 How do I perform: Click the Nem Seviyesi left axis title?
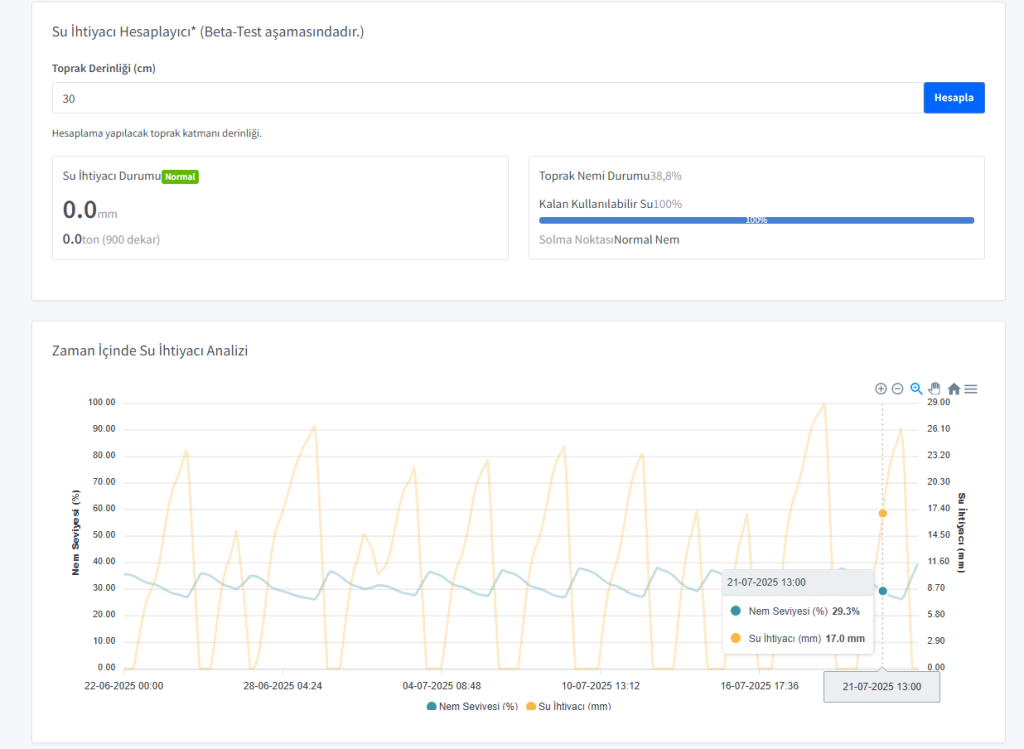[76, 533]
